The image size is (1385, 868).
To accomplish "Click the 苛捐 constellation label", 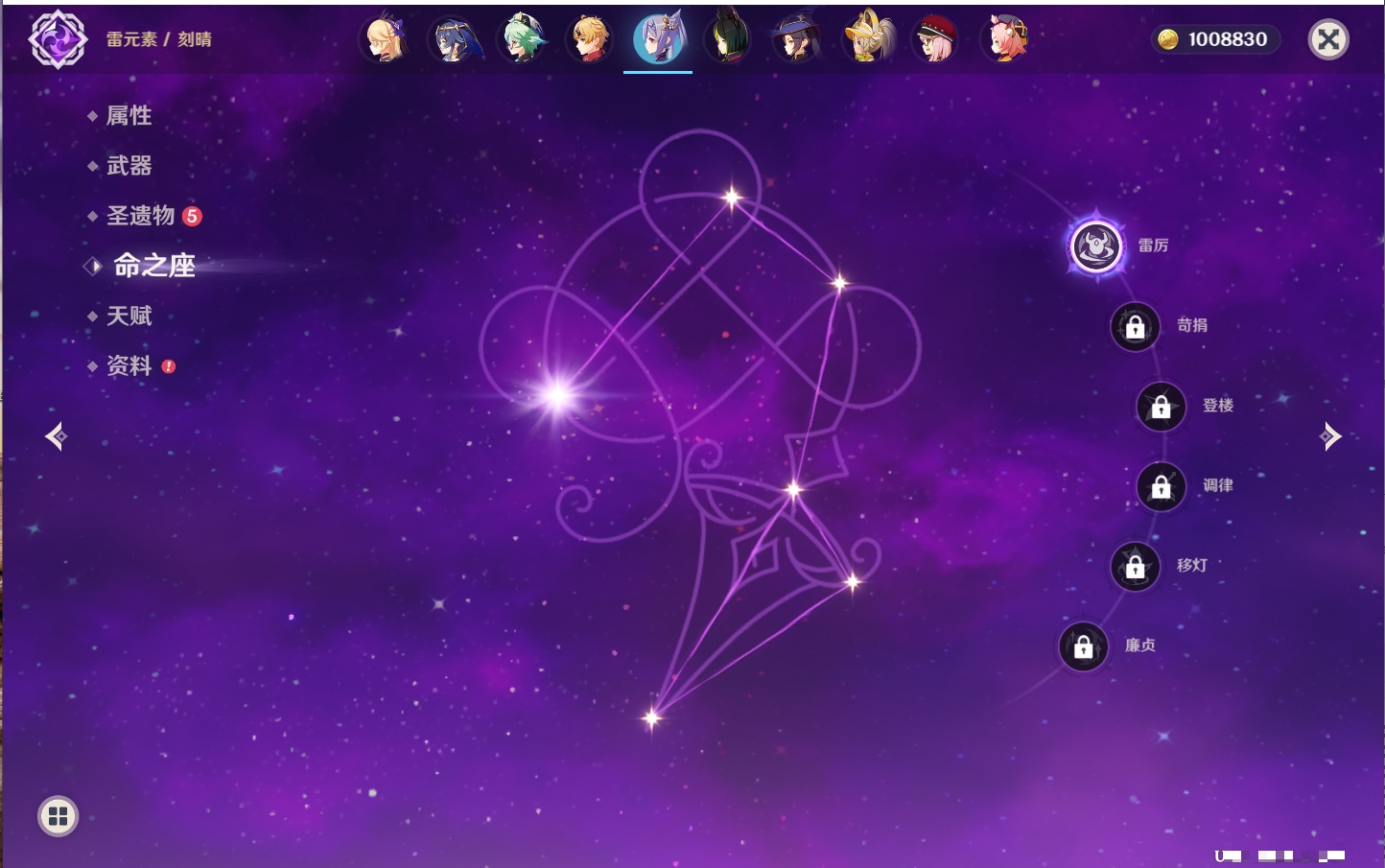I will [x=1192, y=325].
